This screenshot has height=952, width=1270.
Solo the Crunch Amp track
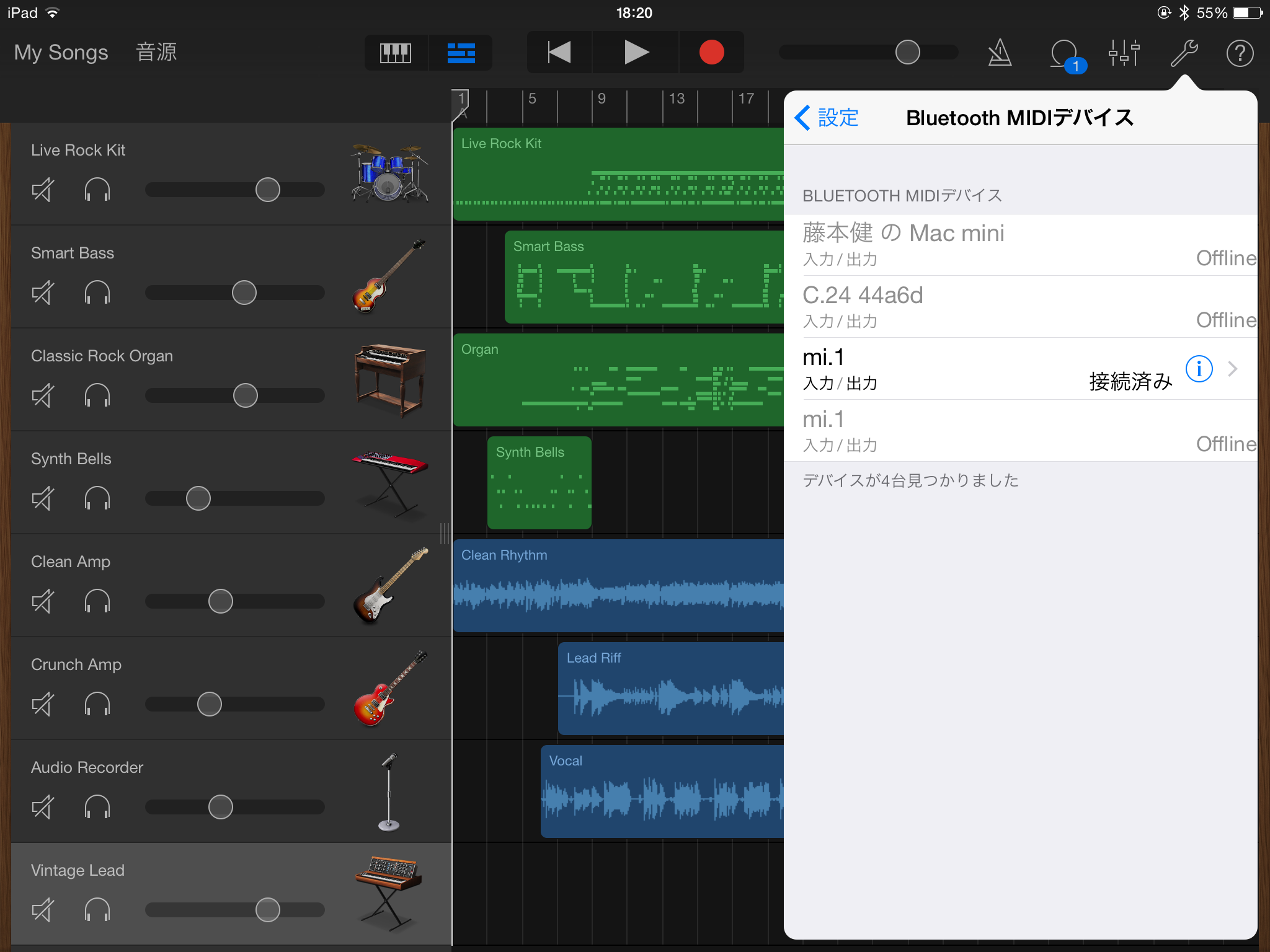[97, 704]
